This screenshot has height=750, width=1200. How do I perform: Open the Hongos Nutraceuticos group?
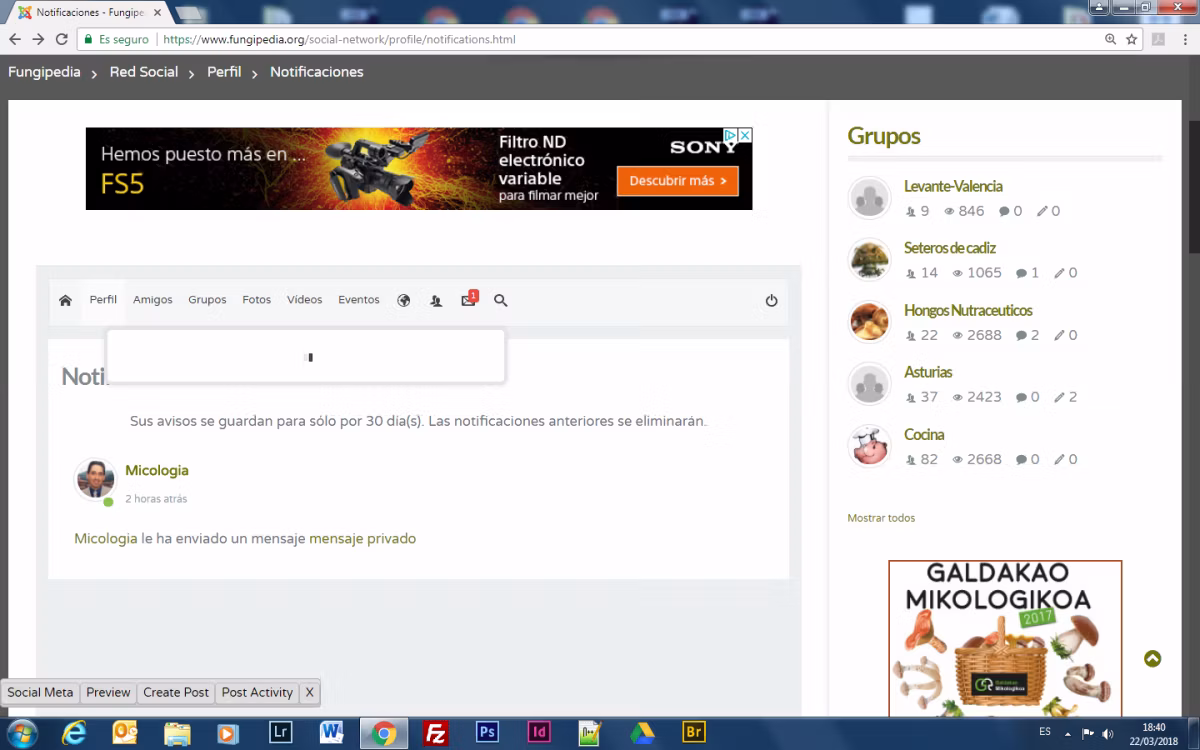[x=968, y=310]
